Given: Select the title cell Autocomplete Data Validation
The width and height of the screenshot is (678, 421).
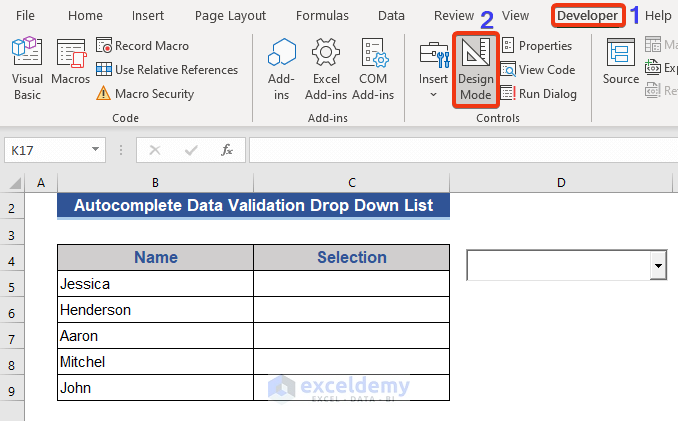Looking at the screenshot, I should pos(253,206).
